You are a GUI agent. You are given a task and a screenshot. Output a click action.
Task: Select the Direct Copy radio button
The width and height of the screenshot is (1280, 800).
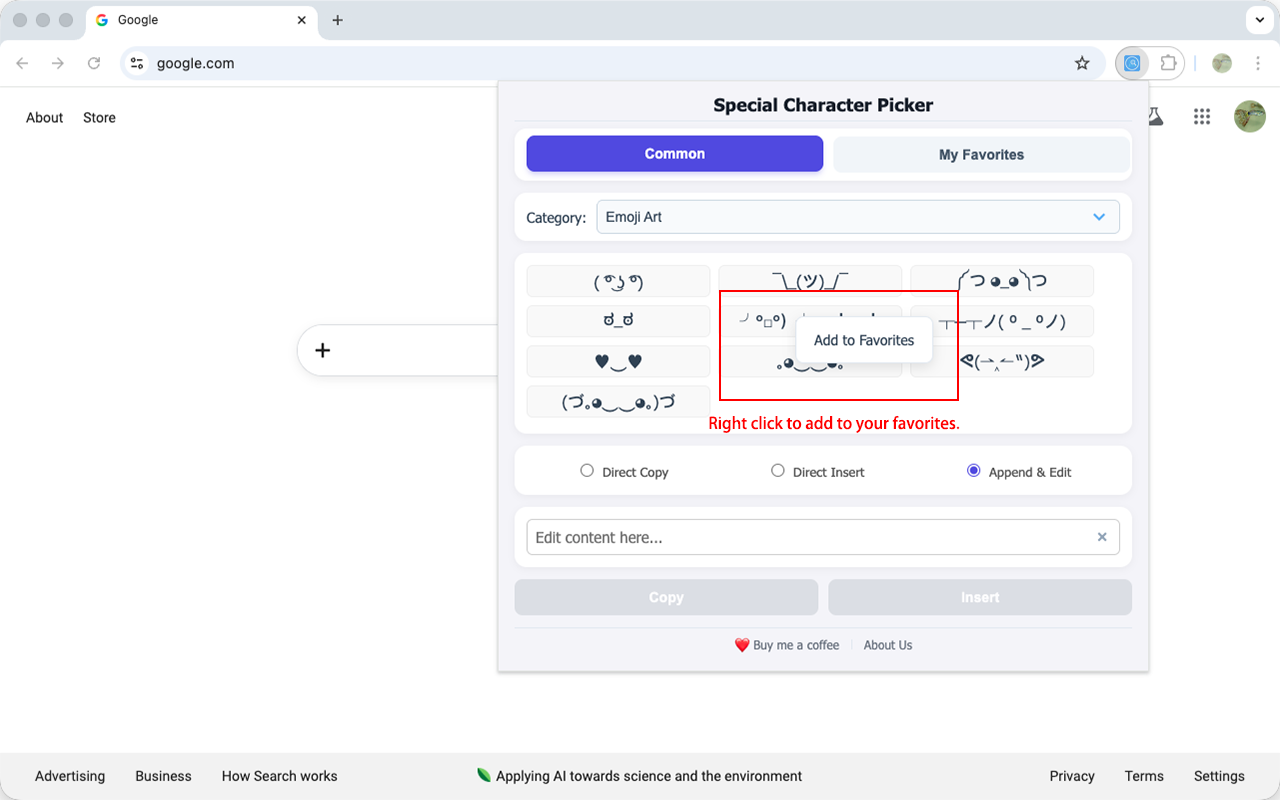coord(587,470)
